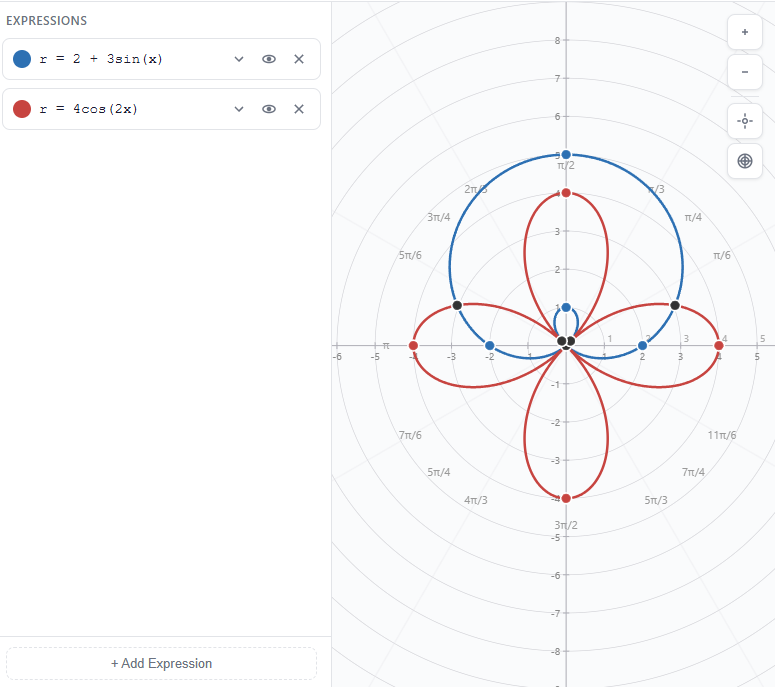This screenshot has height=687, width=775.
Task: Click the black intersection point on the right
Action: coord(675,305)
